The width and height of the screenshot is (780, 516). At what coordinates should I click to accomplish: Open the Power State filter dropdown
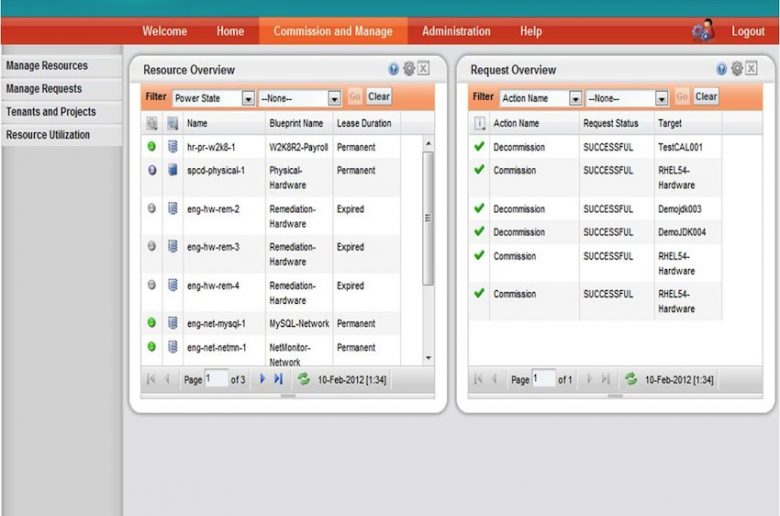pos(248,99)
